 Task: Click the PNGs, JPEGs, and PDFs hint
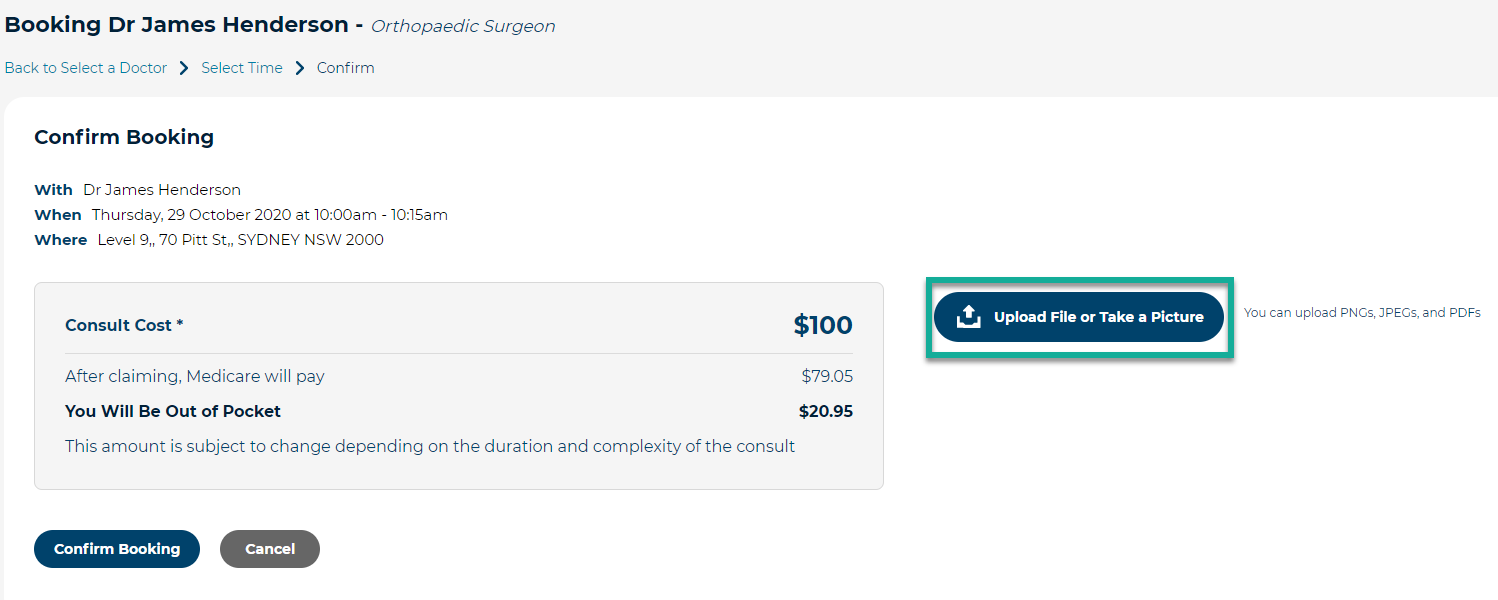pyautogui.click(x=1362, y=313)
